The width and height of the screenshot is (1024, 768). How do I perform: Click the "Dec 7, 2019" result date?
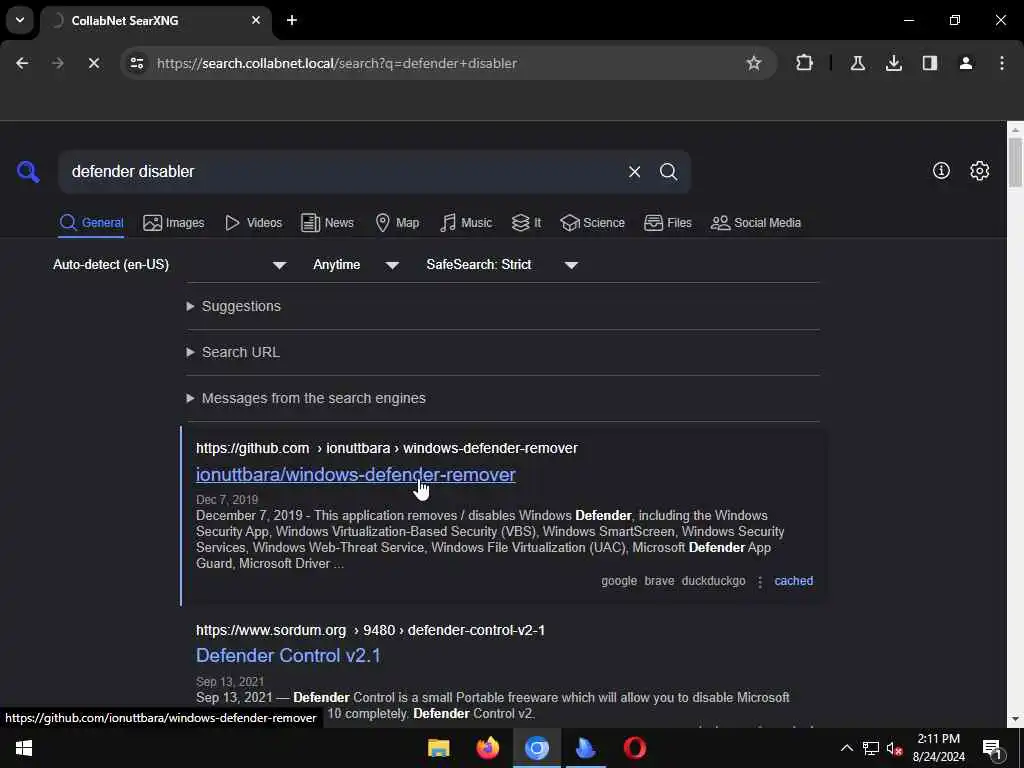tap(227, 500)
